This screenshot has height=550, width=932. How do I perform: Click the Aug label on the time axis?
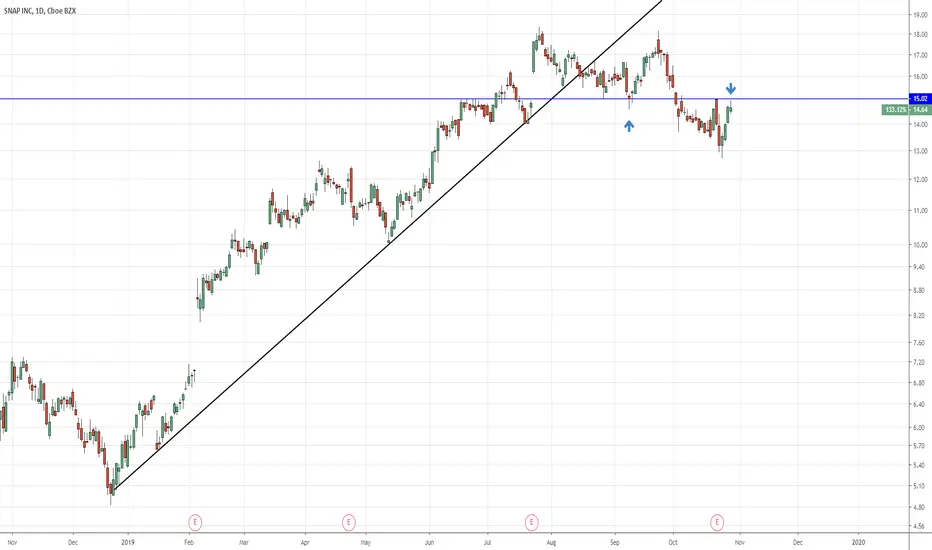(x=552, y=542)
